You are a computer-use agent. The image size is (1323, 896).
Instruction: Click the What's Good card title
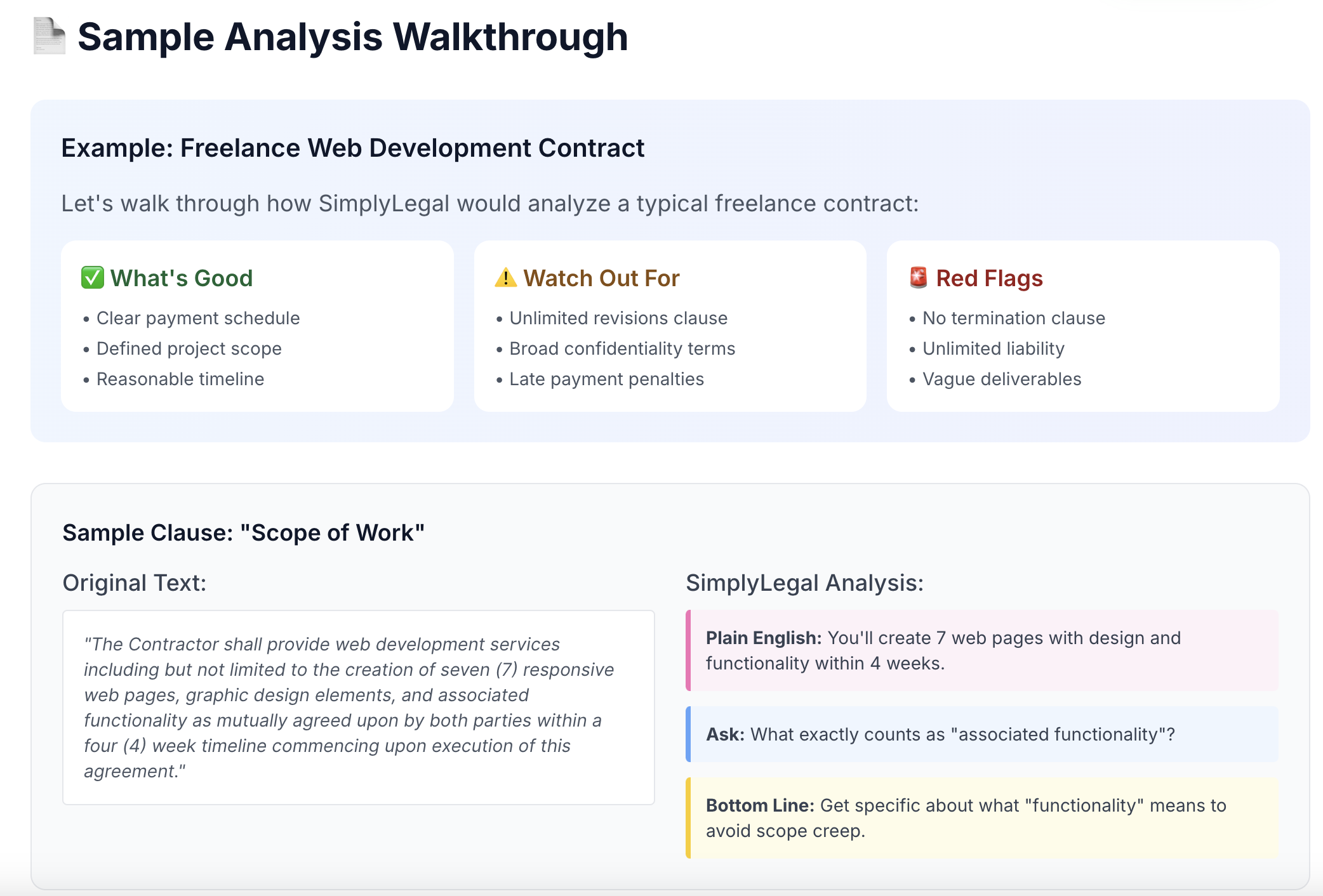[x=182, y=278]
